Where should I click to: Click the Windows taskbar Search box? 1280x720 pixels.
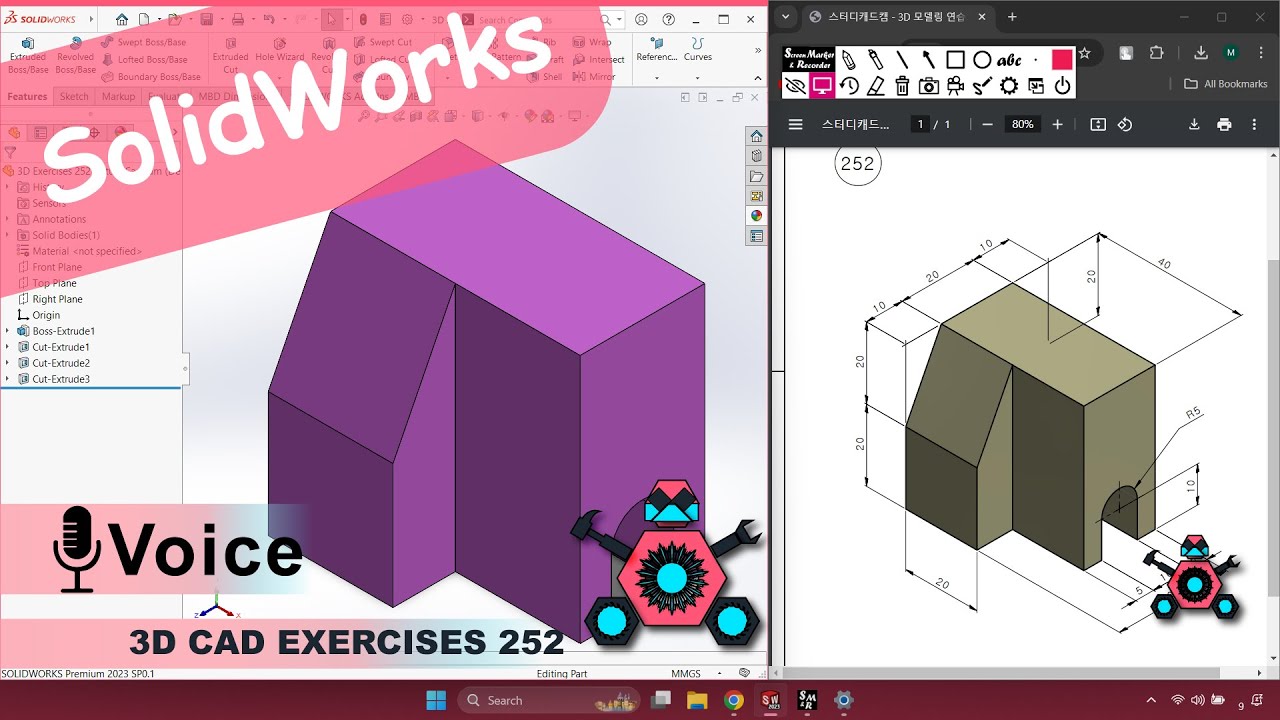pyautogui.click(x=548, y=700)
